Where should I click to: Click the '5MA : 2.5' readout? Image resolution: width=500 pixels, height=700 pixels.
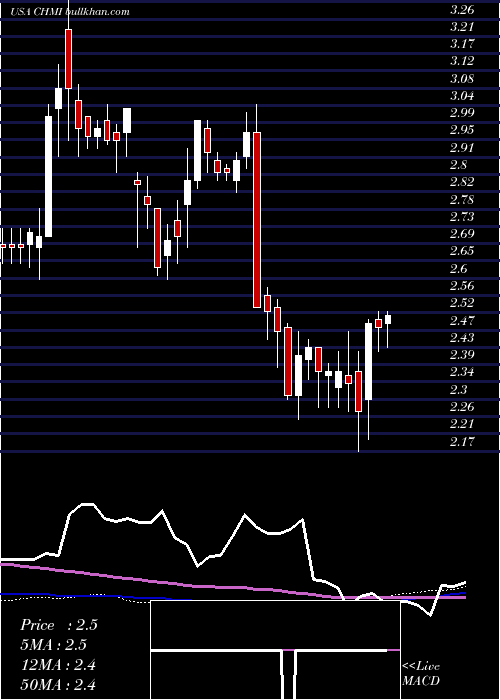pos(53,645)
